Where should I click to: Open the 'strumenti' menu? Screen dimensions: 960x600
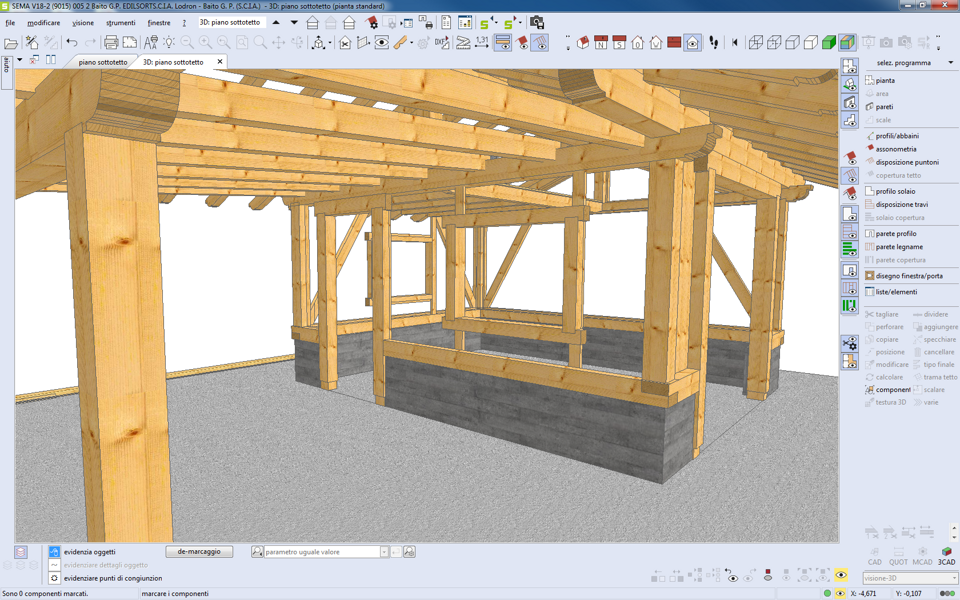pyautogui.click(x=120, y=22)
